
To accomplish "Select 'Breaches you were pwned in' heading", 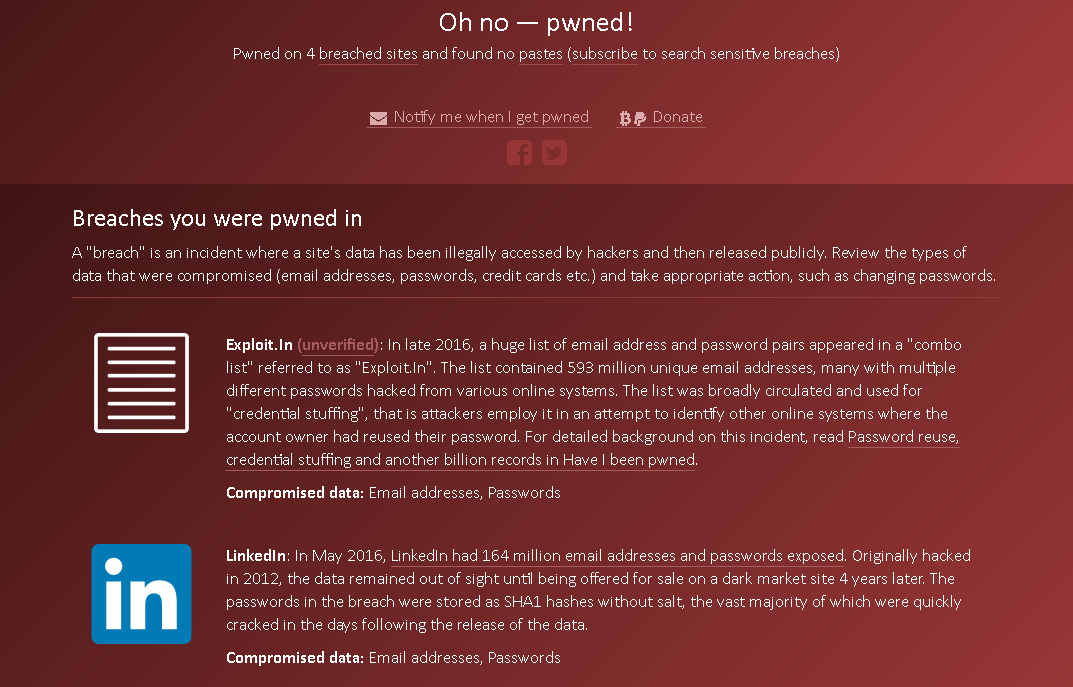I will [216, 218].
